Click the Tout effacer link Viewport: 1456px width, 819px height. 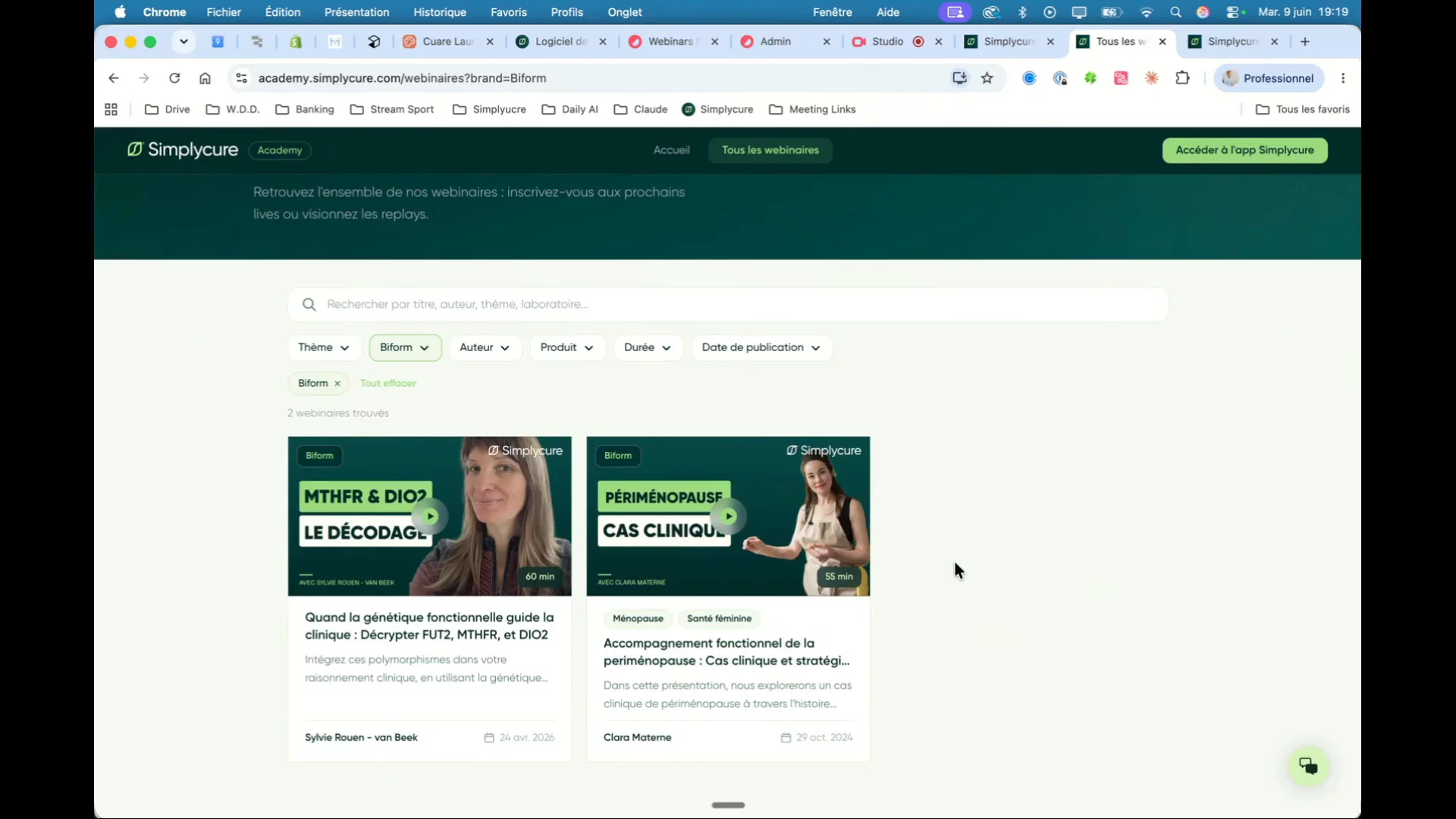click(x=388, y=384)
